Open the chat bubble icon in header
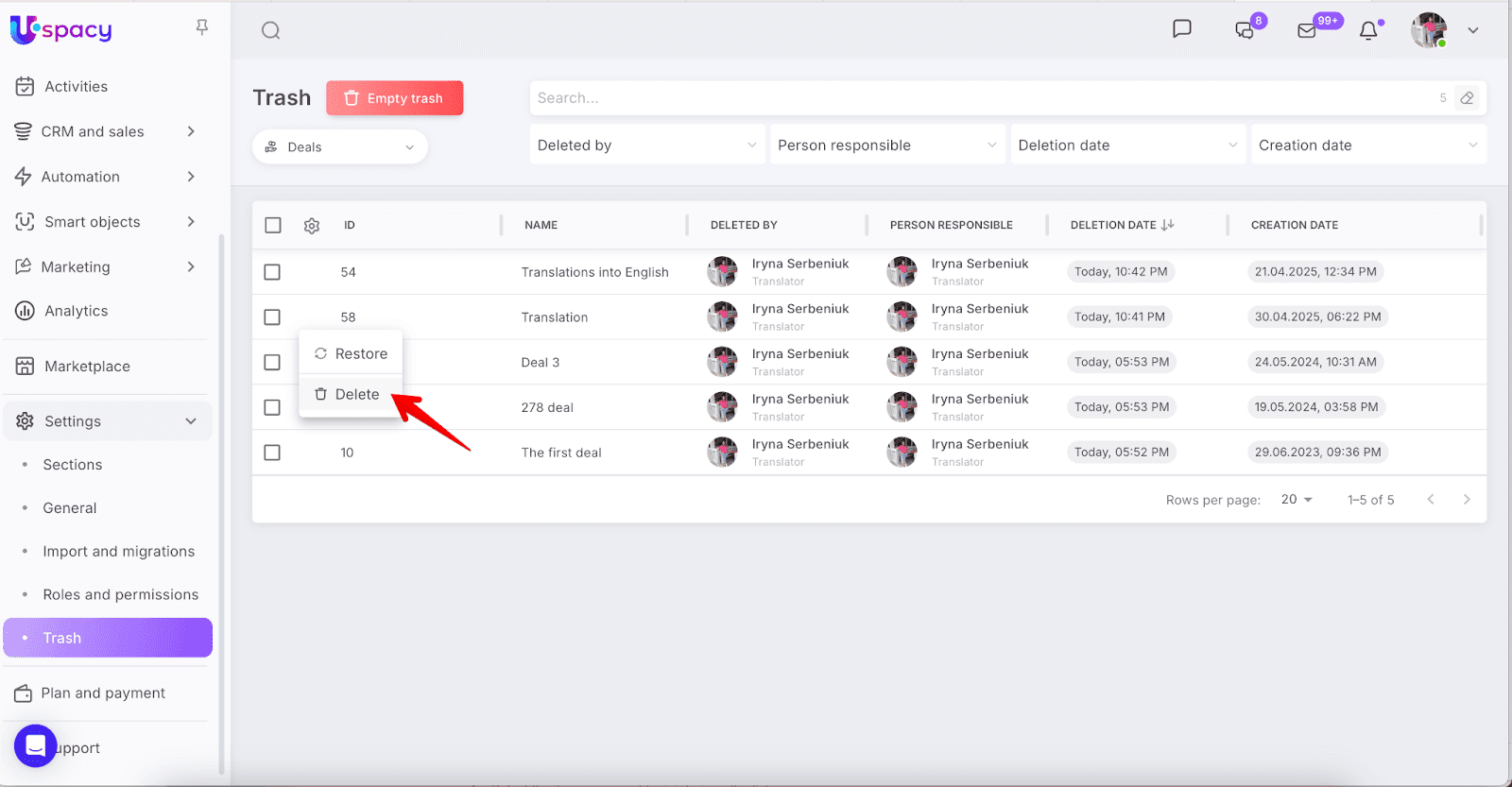The height and width of the screenshot is (787, 1512). click(1181, 29)
